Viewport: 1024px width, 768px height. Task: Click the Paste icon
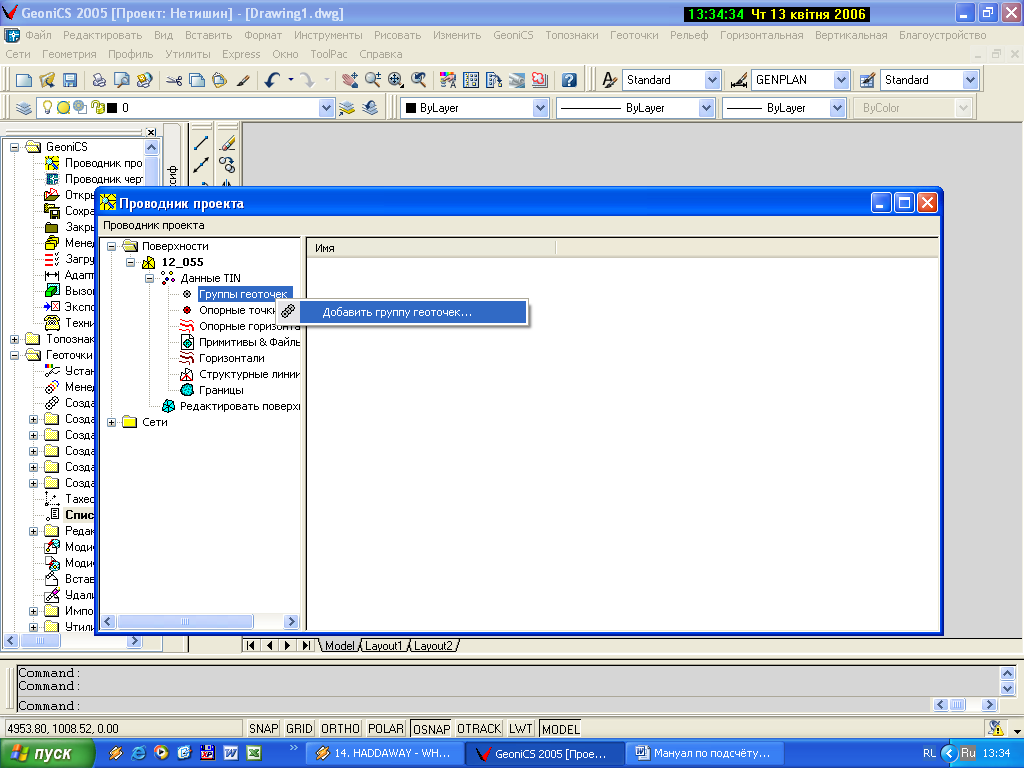219,80
